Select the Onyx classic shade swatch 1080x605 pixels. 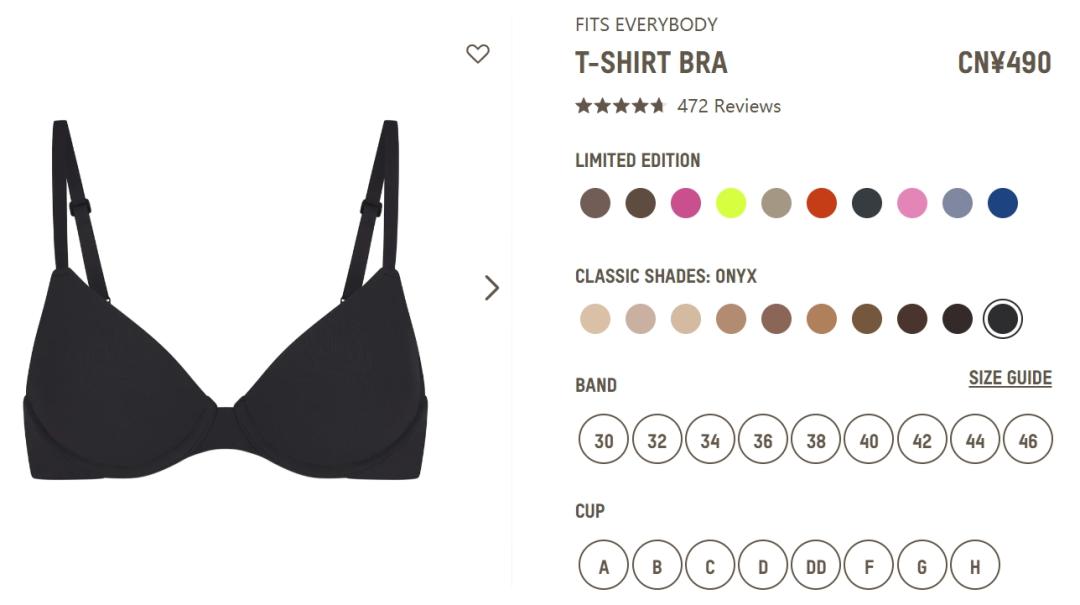point(1002,319)
